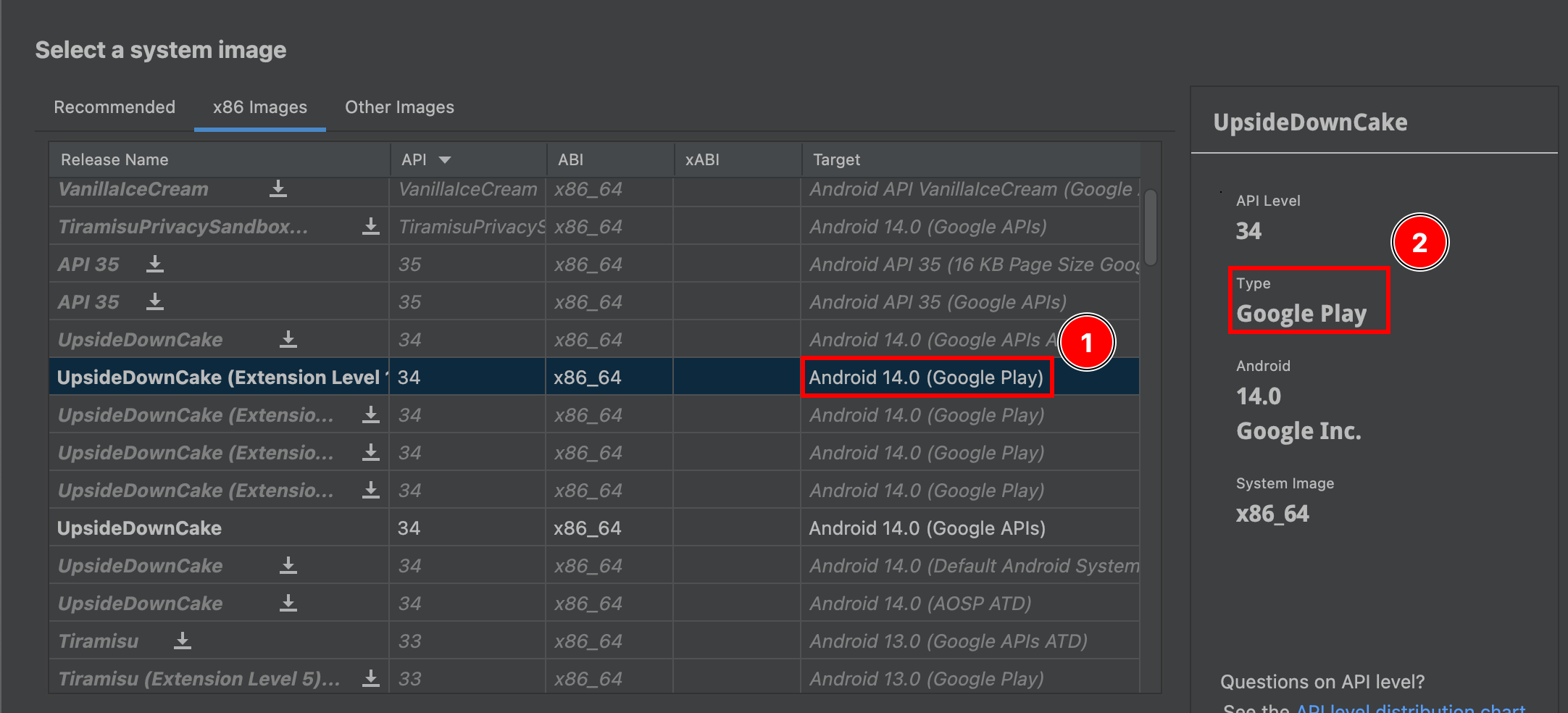
Task: Download the VanillaIceCream system image
Action: pyautogui.click(x=278, y=191)
